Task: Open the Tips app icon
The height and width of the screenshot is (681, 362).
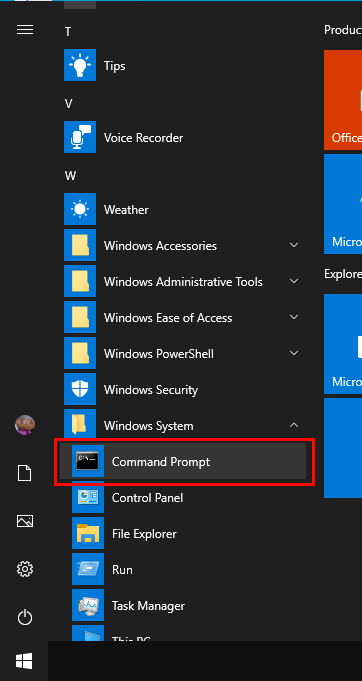Action: click(x=80, y=65)
